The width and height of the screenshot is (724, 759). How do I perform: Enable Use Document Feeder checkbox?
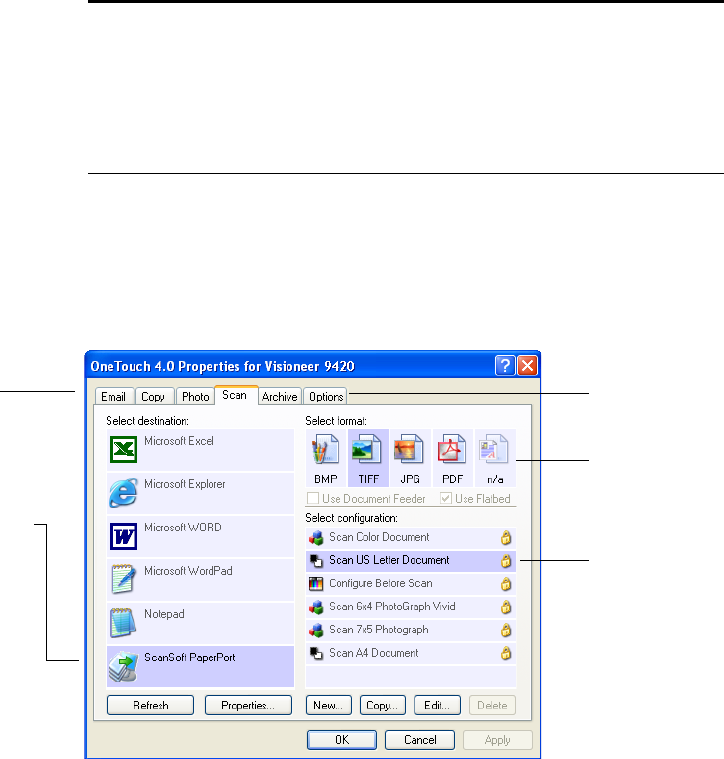[x=313, y=498]
